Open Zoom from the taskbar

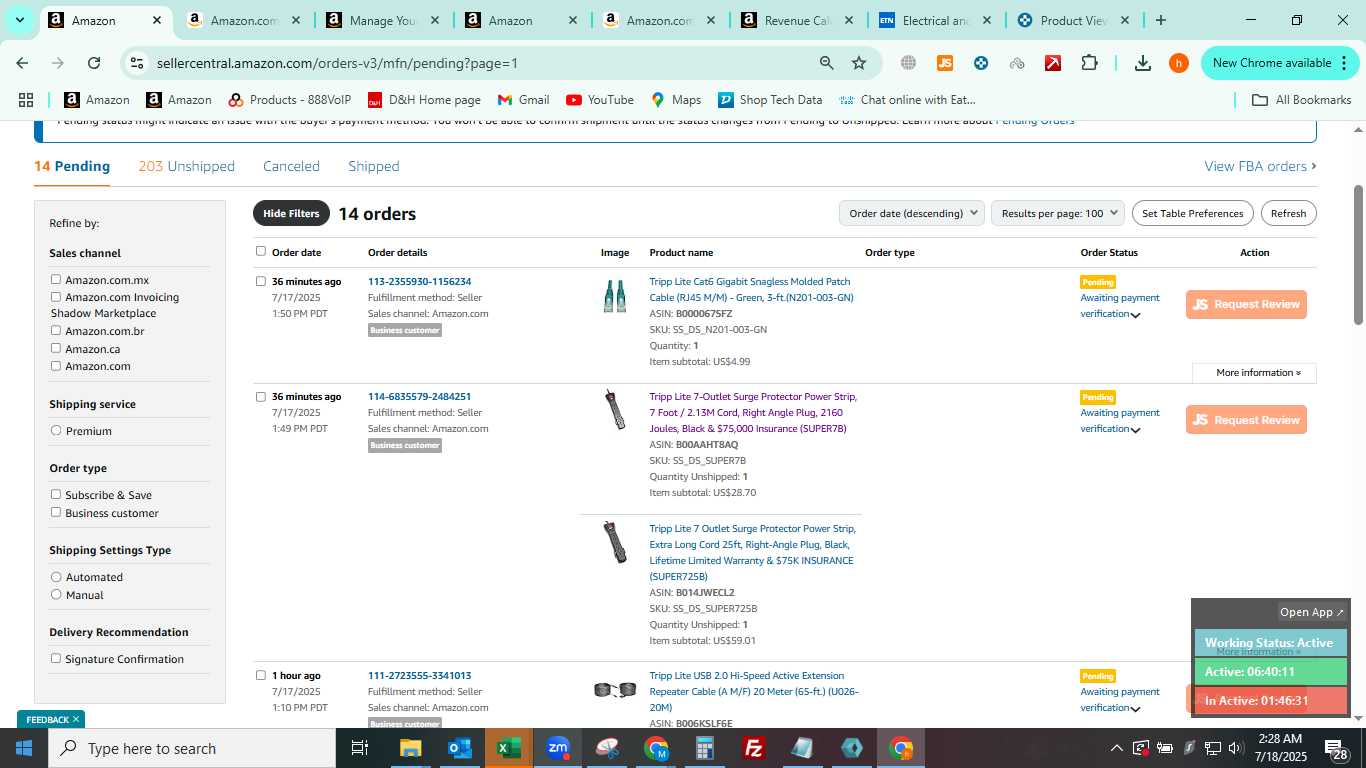(558, 748)
